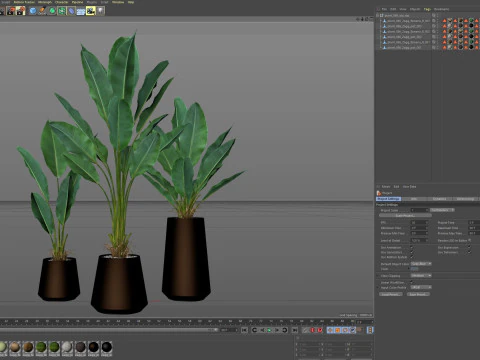Expand the View Clipping disclosure triangle
The width and height of the screenshot is (480, 360).
pos(378,276)
